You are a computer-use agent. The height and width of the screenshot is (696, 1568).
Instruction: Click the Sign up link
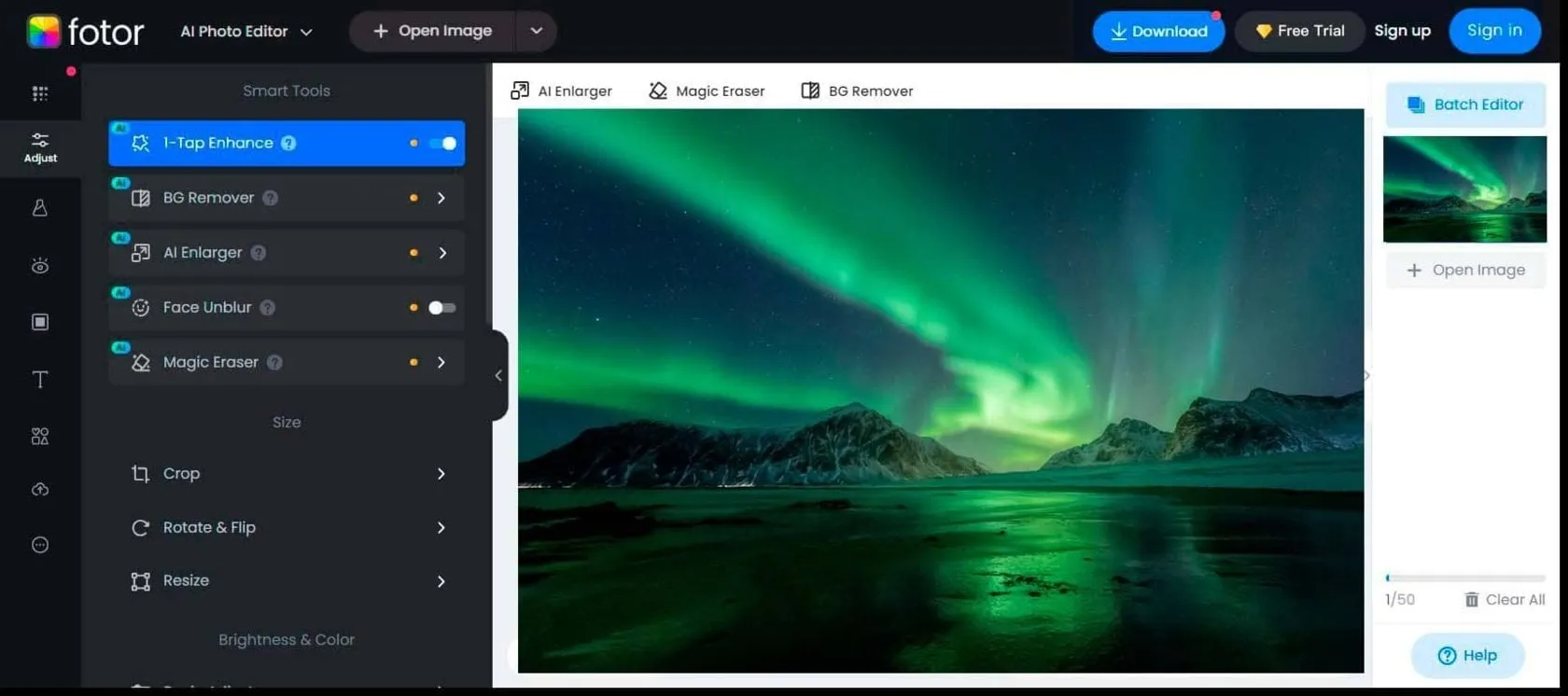[1402, 31]
